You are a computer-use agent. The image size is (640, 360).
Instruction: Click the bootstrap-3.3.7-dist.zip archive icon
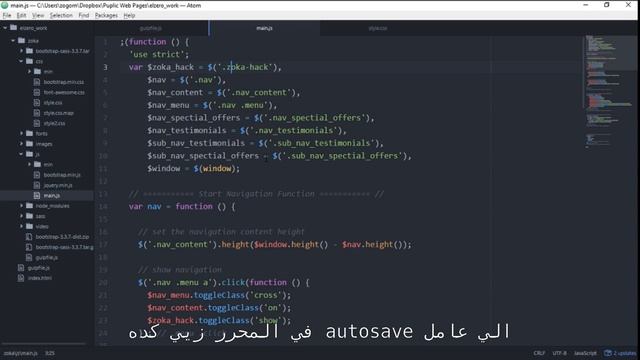click(x=29, y=237)
